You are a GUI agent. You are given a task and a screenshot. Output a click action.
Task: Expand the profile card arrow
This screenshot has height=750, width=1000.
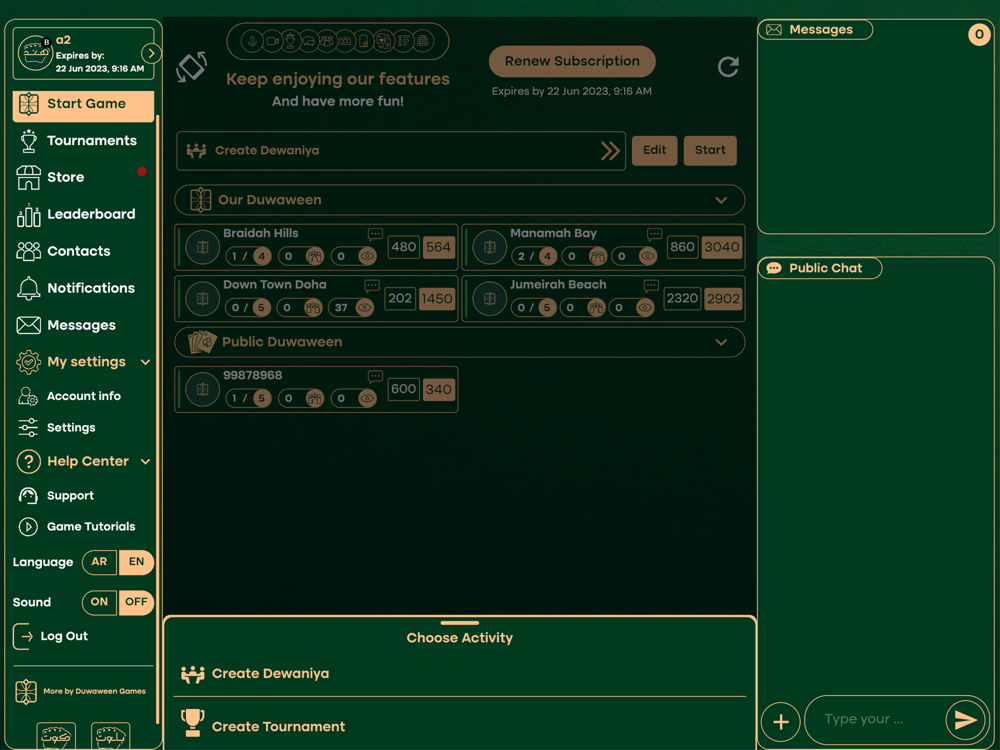pyautogui.click(x=151, y=53)
